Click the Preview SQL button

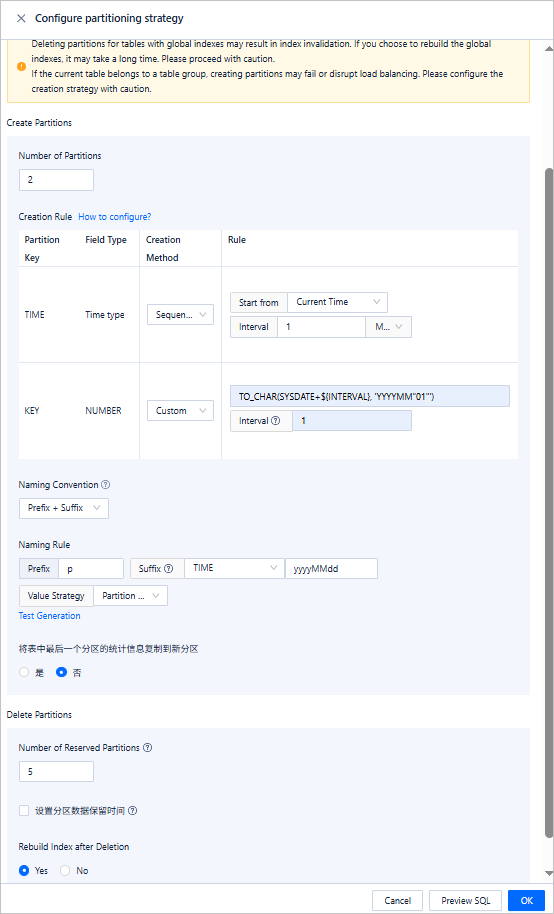[x=465, y=901]
